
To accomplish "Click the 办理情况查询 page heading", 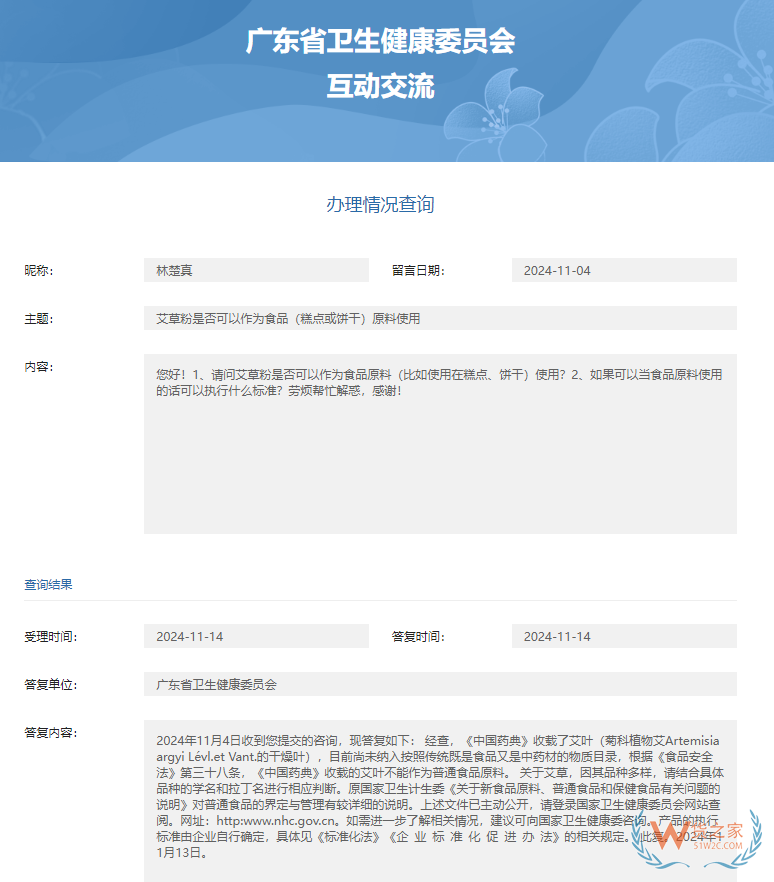I will (380, 205).
